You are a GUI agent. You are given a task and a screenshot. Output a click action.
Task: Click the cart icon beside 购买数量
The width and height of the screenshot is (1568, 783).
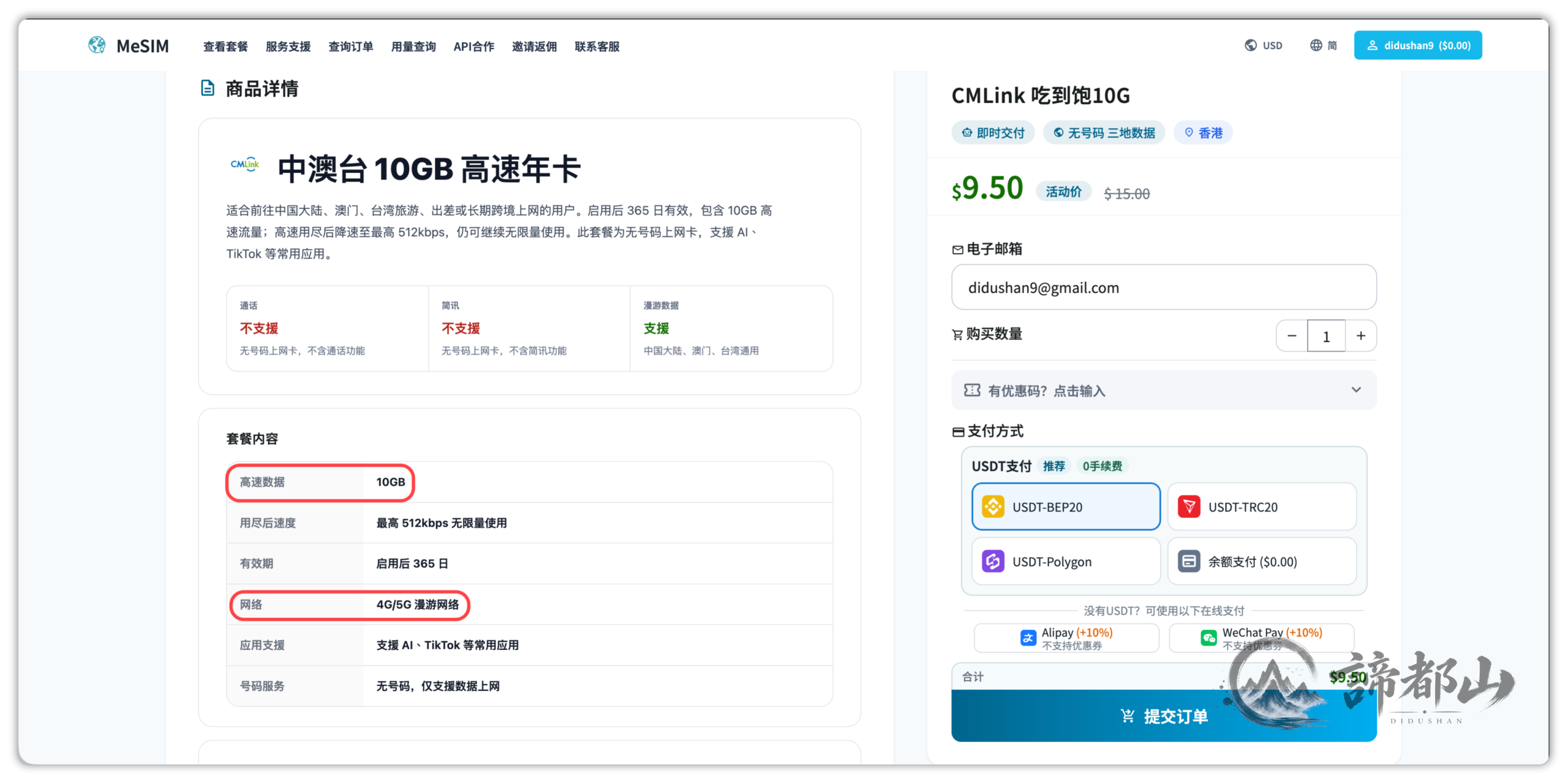957,335
